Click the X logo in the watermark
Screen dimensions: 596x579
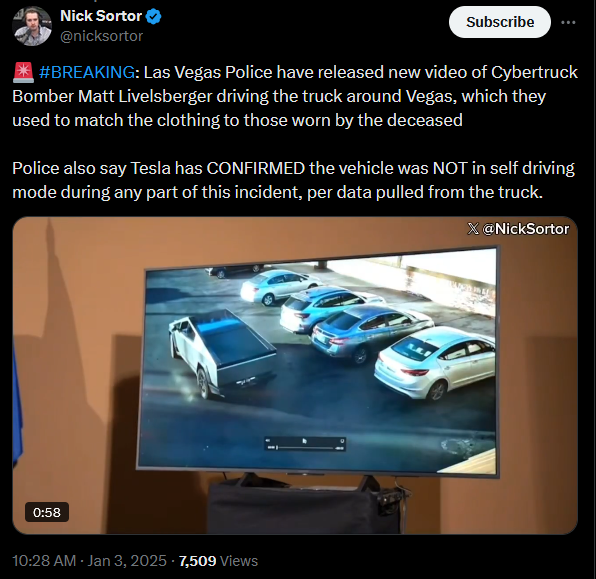pyautogui.click(x=473, y=229)
